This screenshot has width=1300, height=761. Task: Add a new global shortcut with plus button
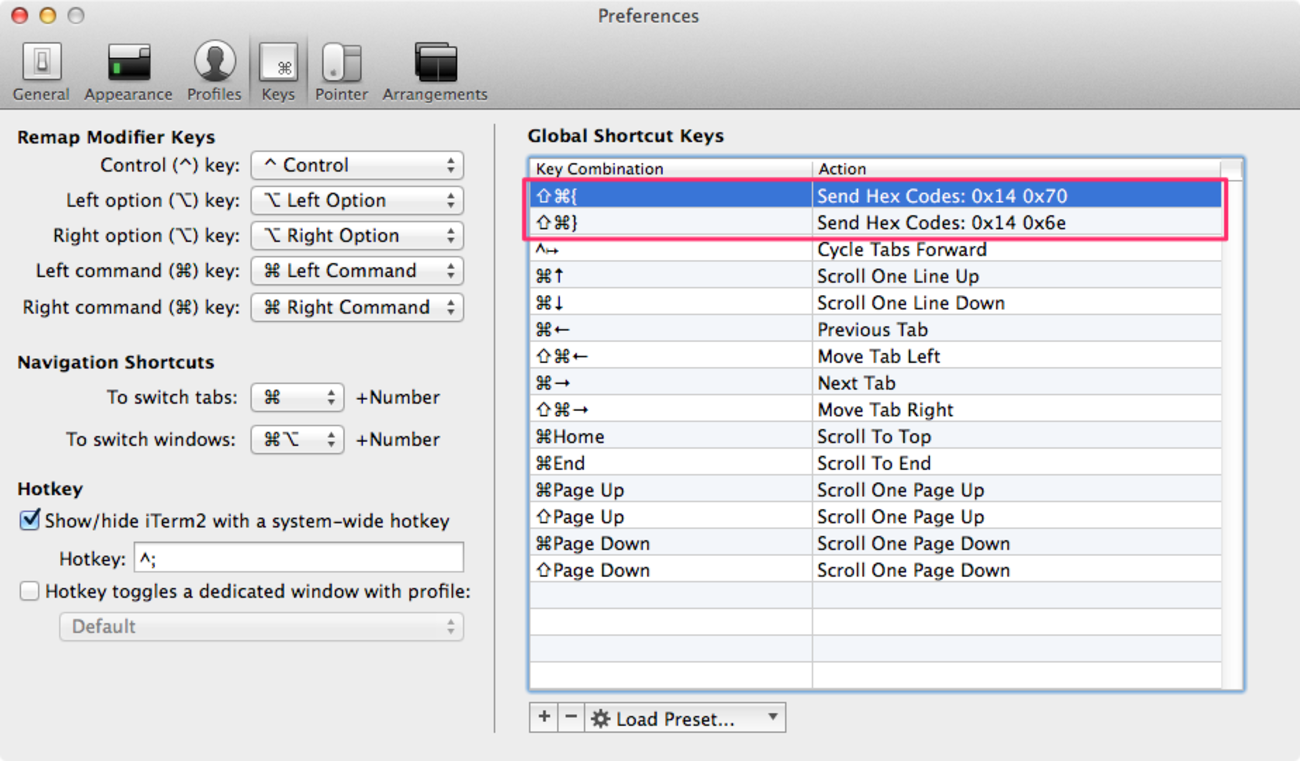click(x=543, y=718)
